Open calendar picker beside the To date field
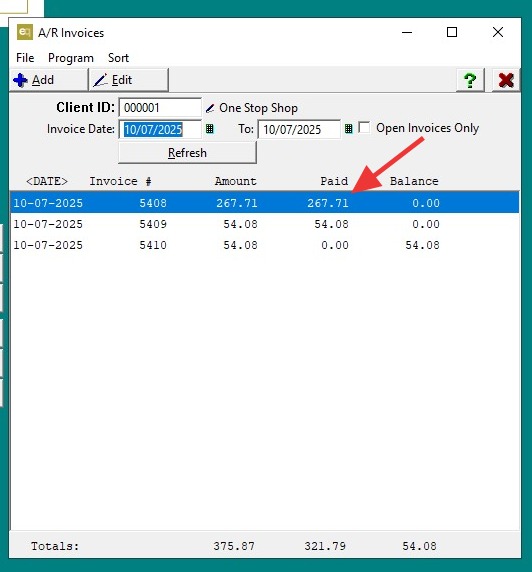This screenshot has width=532, height=572. [348, 129]
